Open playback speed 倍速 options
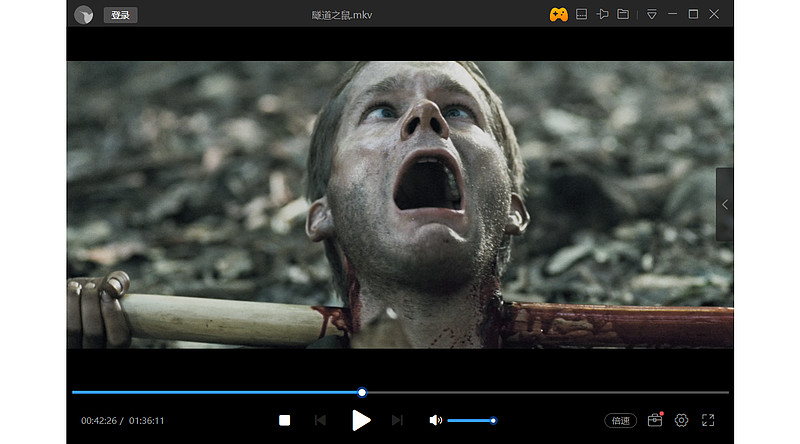 620,421
